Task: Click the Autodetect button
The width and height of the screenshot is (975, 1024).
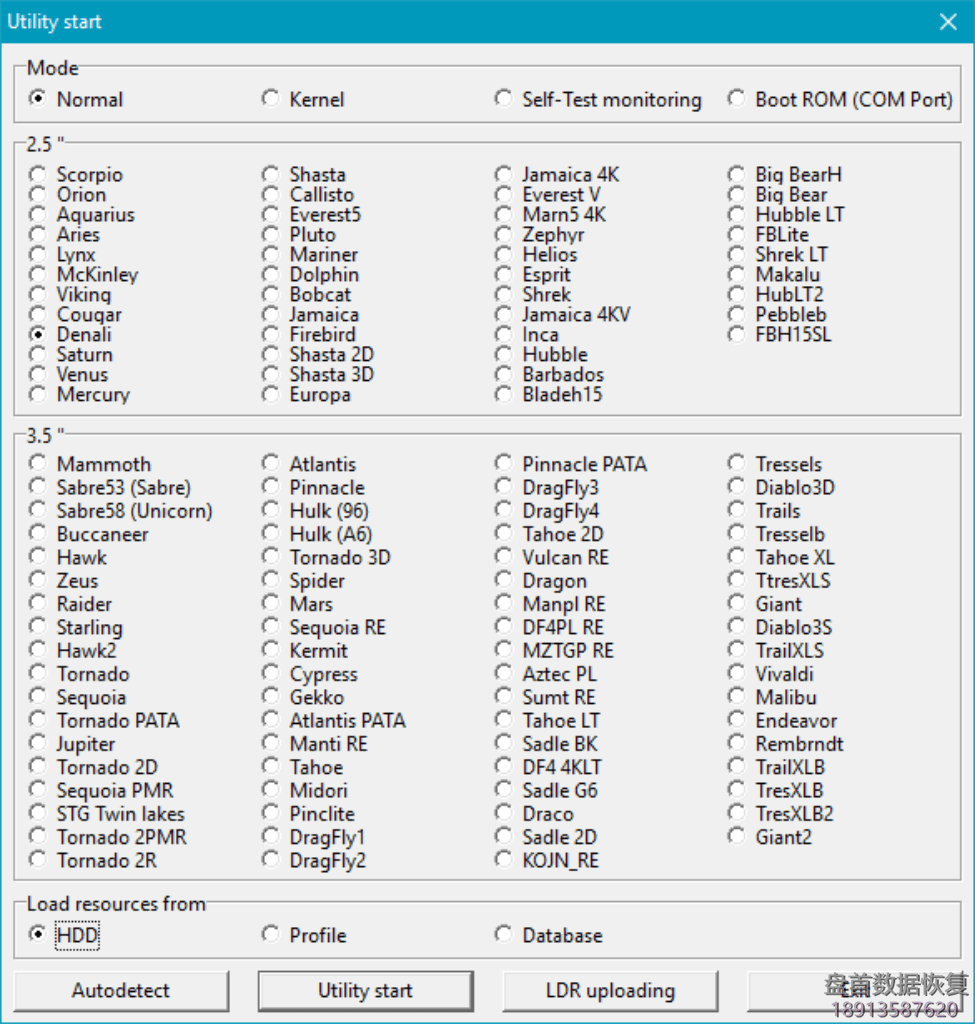Action: coord(121,990)
